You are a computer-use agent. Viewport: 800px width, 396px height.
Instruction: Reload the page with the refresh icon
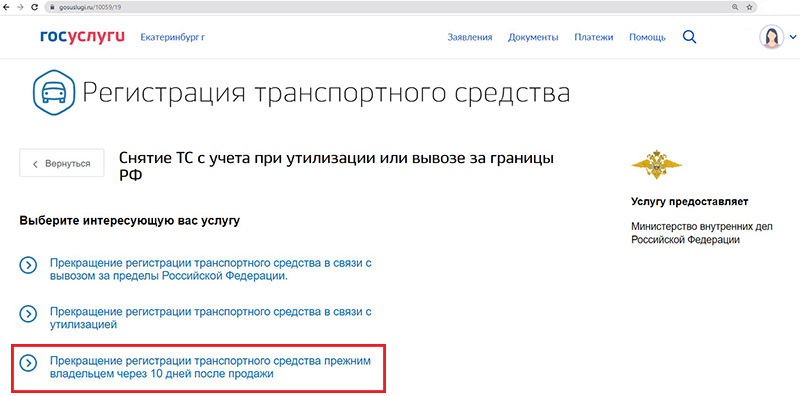[34, 7]
